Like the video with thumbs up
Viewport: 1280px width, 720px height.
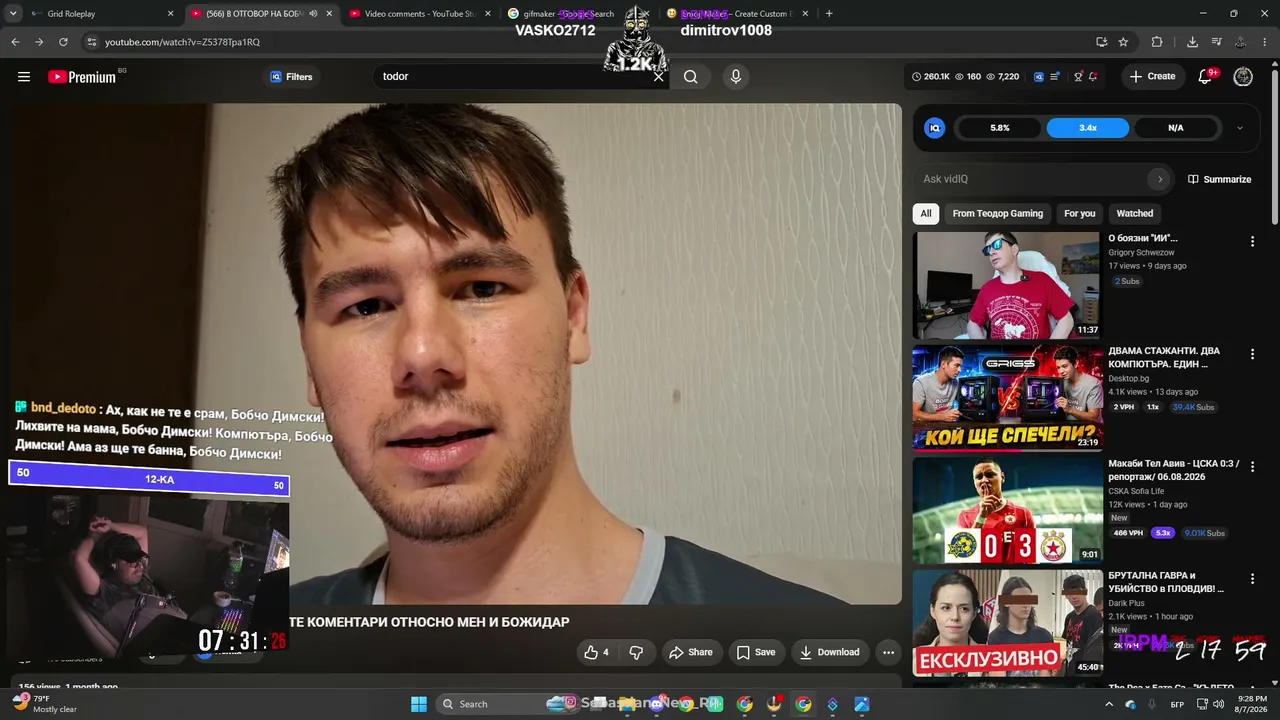pyautogui.click(x=596, y=652)
